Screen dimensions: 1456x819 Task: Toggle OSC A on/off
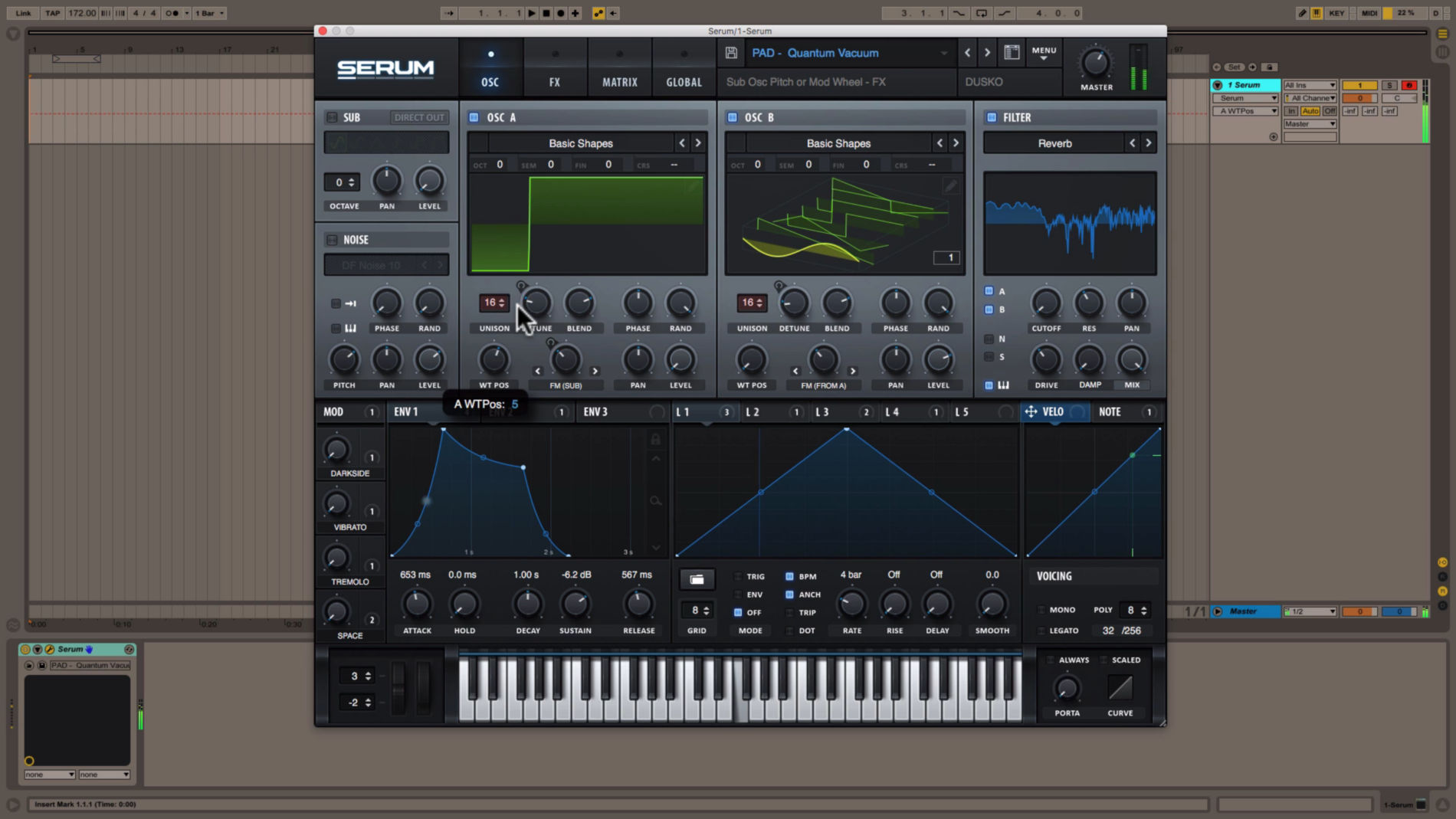pyautogui.click(x=474, y=117)
